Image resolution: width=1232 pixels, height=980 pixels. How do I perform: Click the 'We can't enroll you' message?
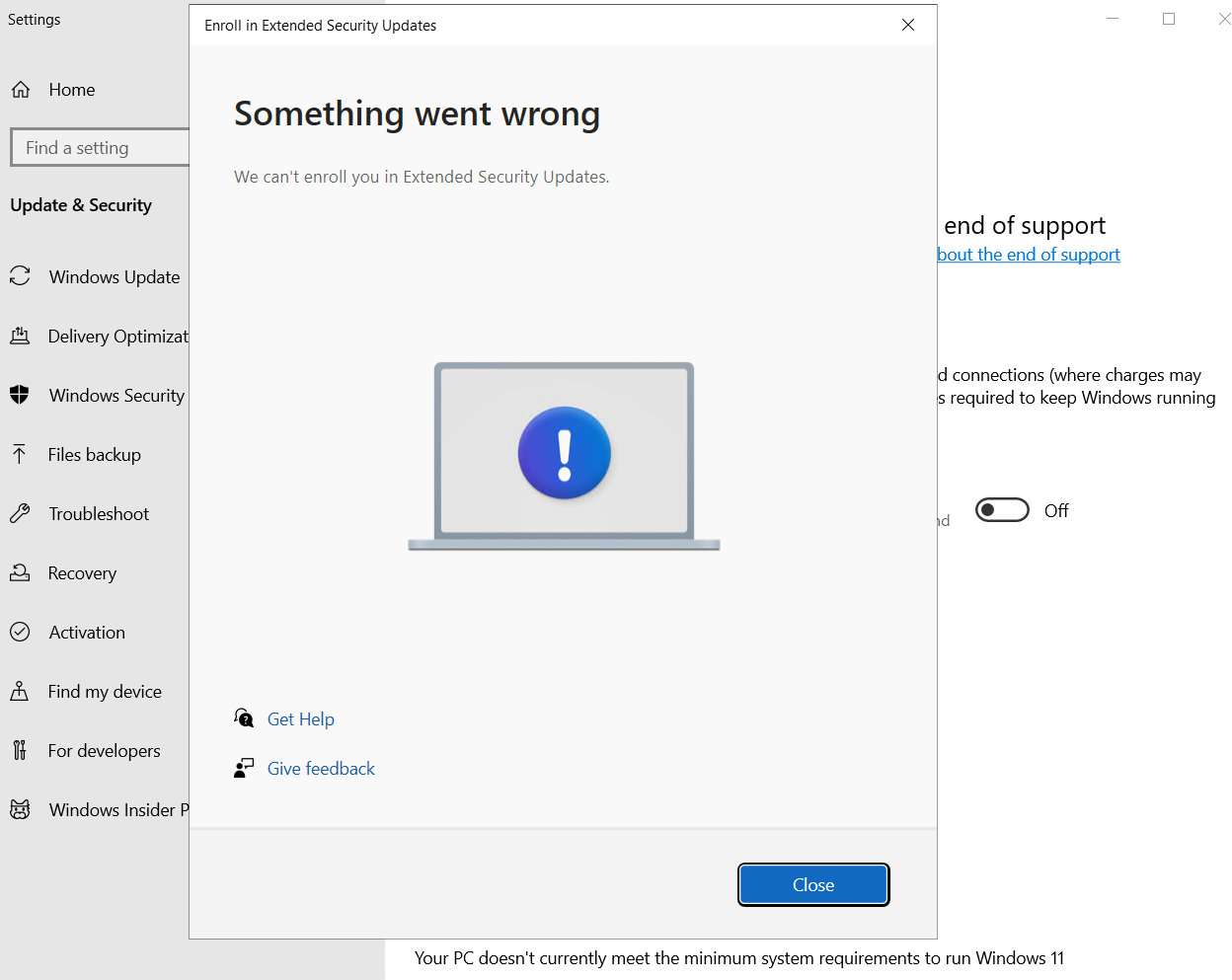422,177
